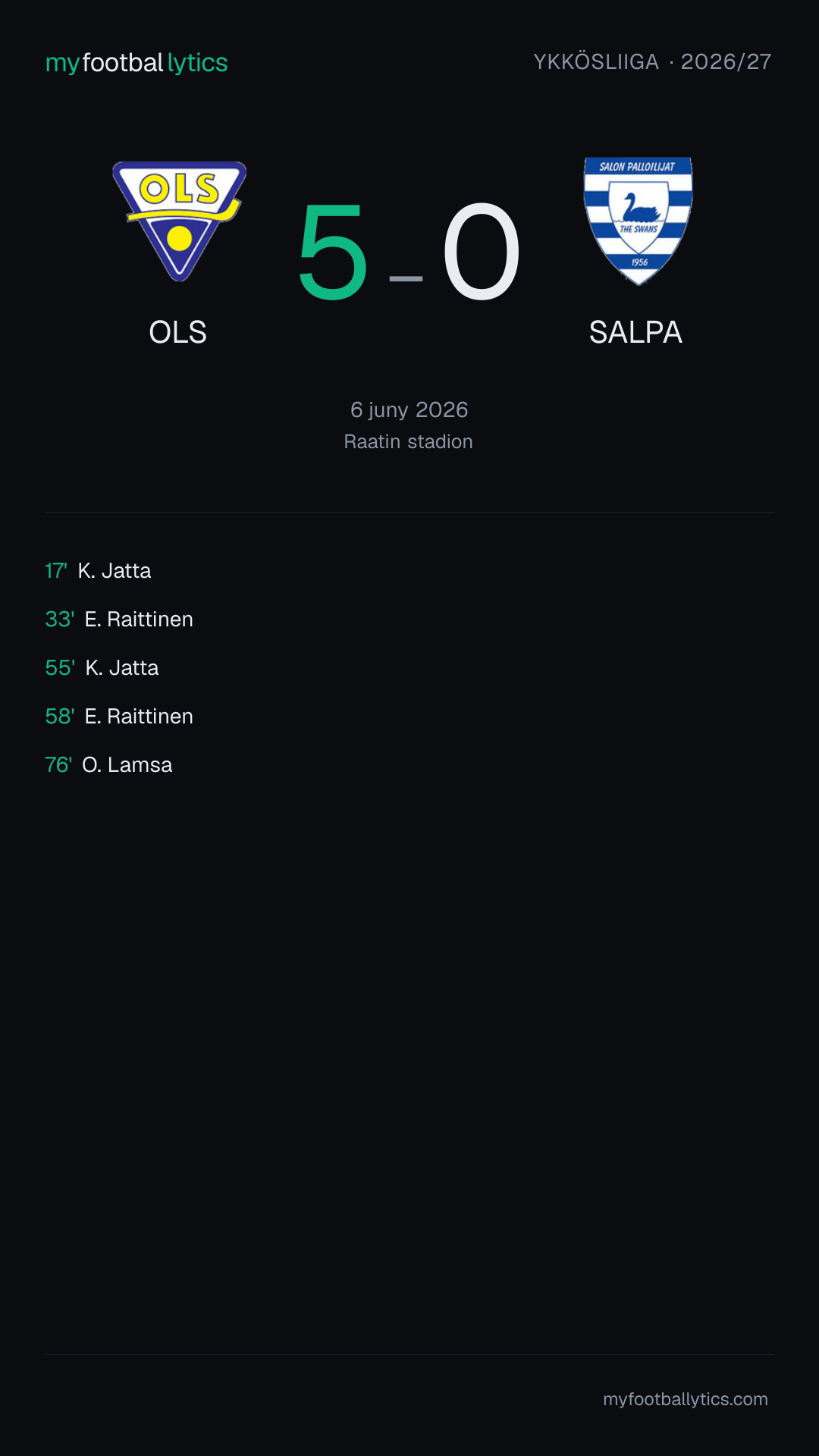Click the 2026/27 season text
This screenshot has width=819, height=1456.
pyautogui.click(x=726, y=61)
